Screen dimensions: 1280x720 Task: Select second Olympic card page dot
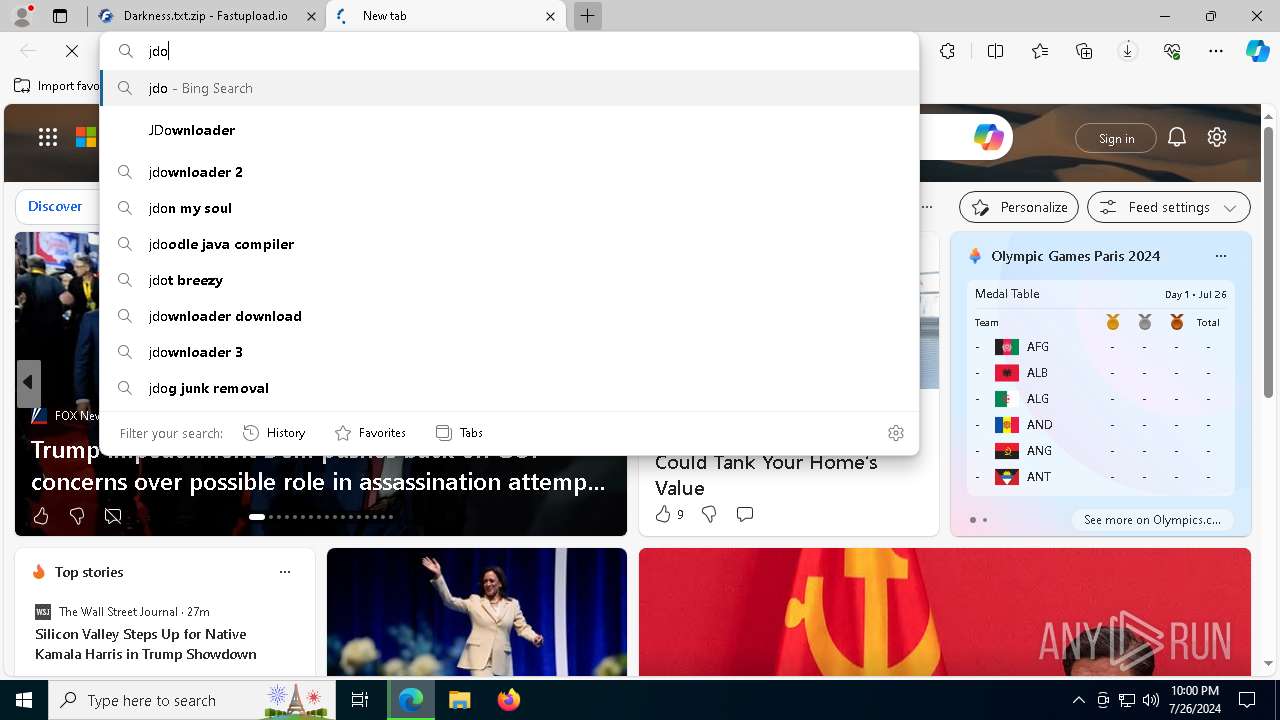[985, 520]
